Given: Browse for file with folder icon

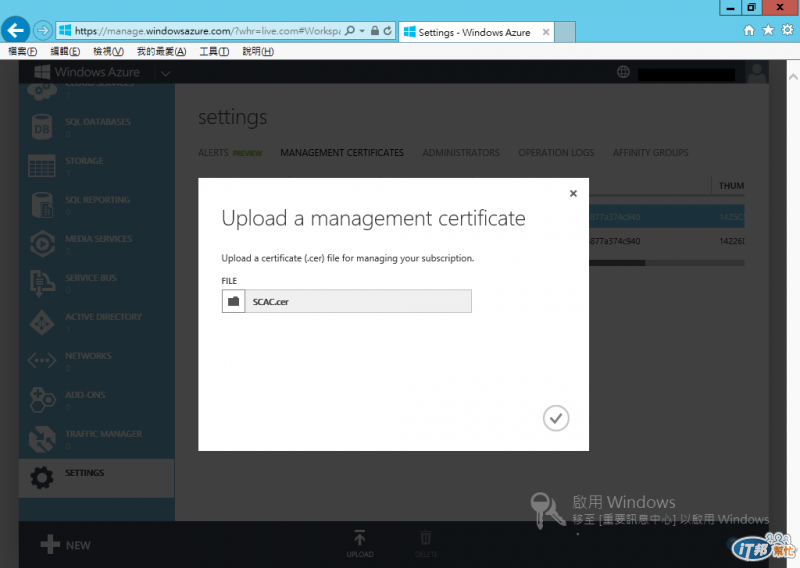Looking at the screenshot, I should coord(233,301).
